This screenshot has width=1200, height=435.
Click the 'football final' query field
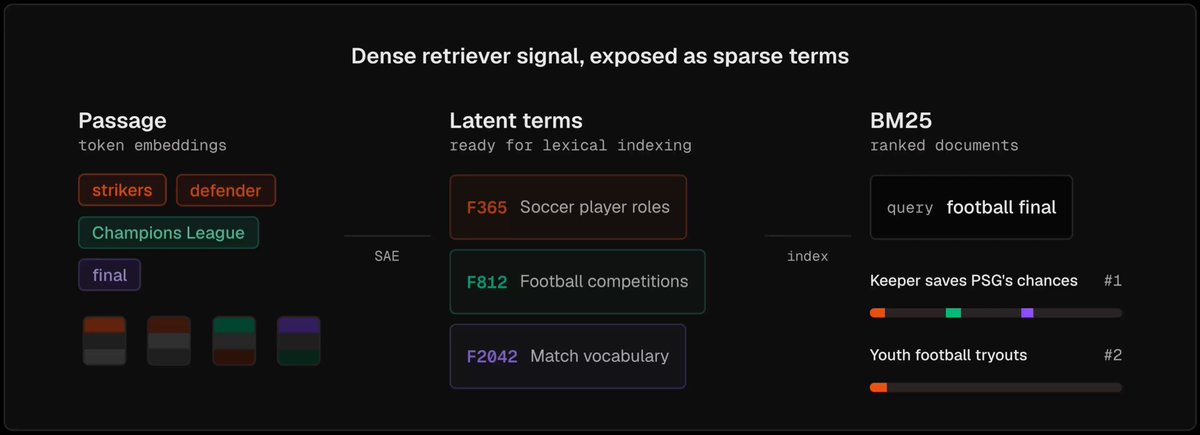pos(971,208)
